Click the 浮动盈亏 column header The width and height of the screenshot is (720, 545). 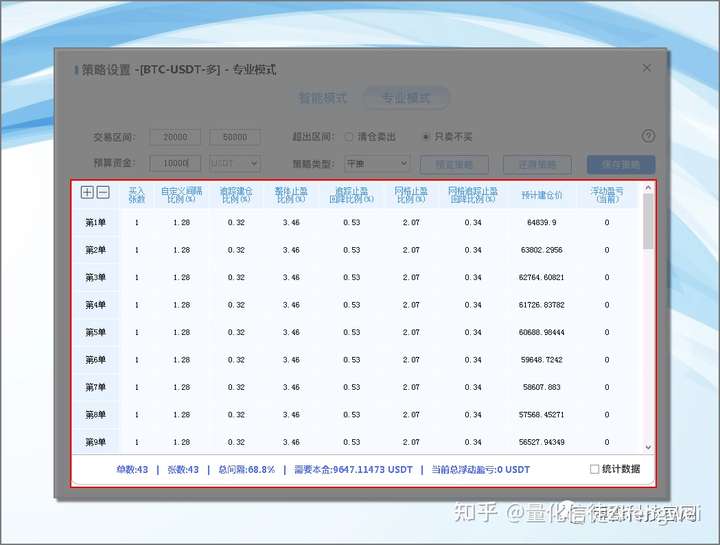click(607, 195)
